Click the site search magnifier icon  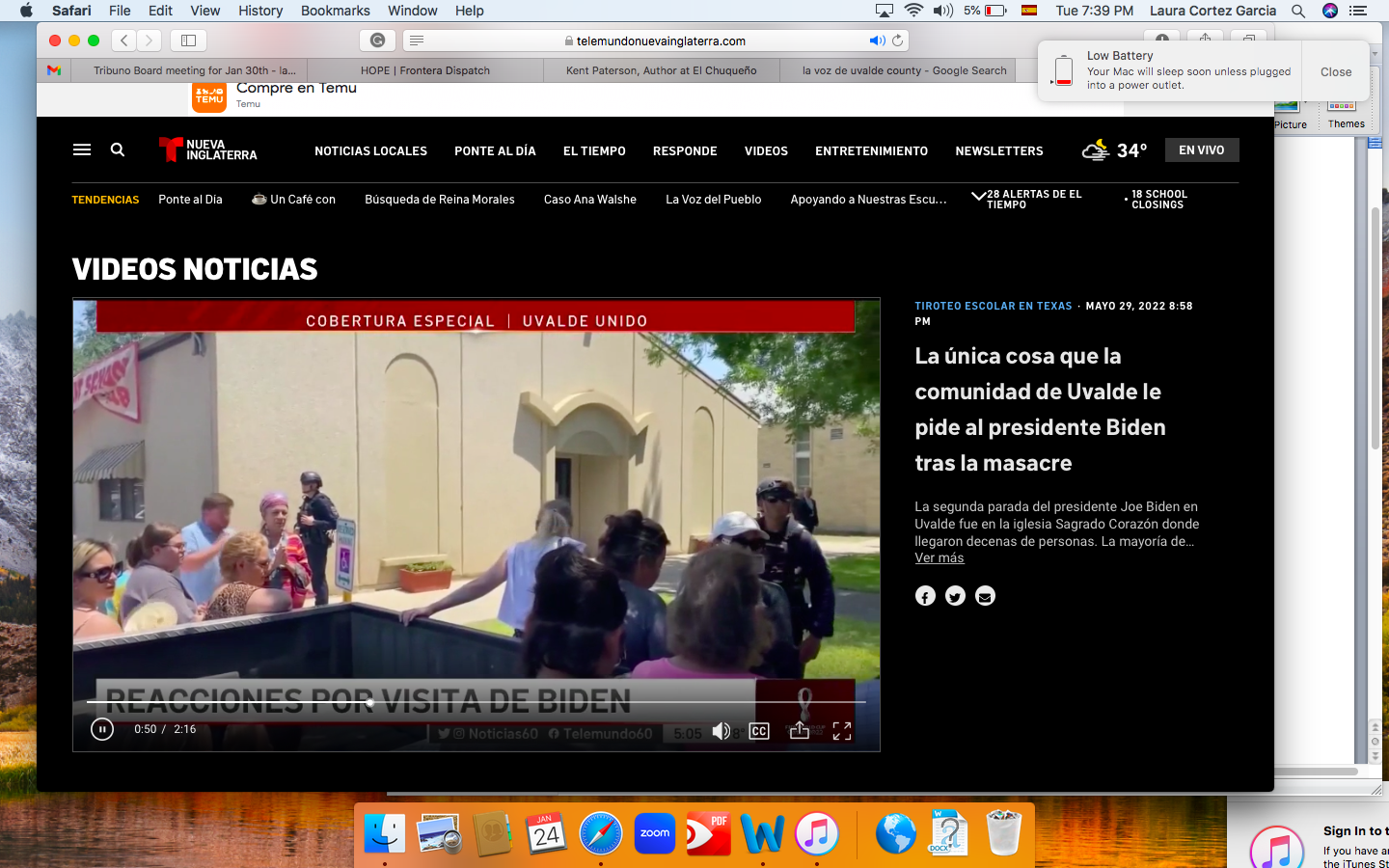click(118, 149)
